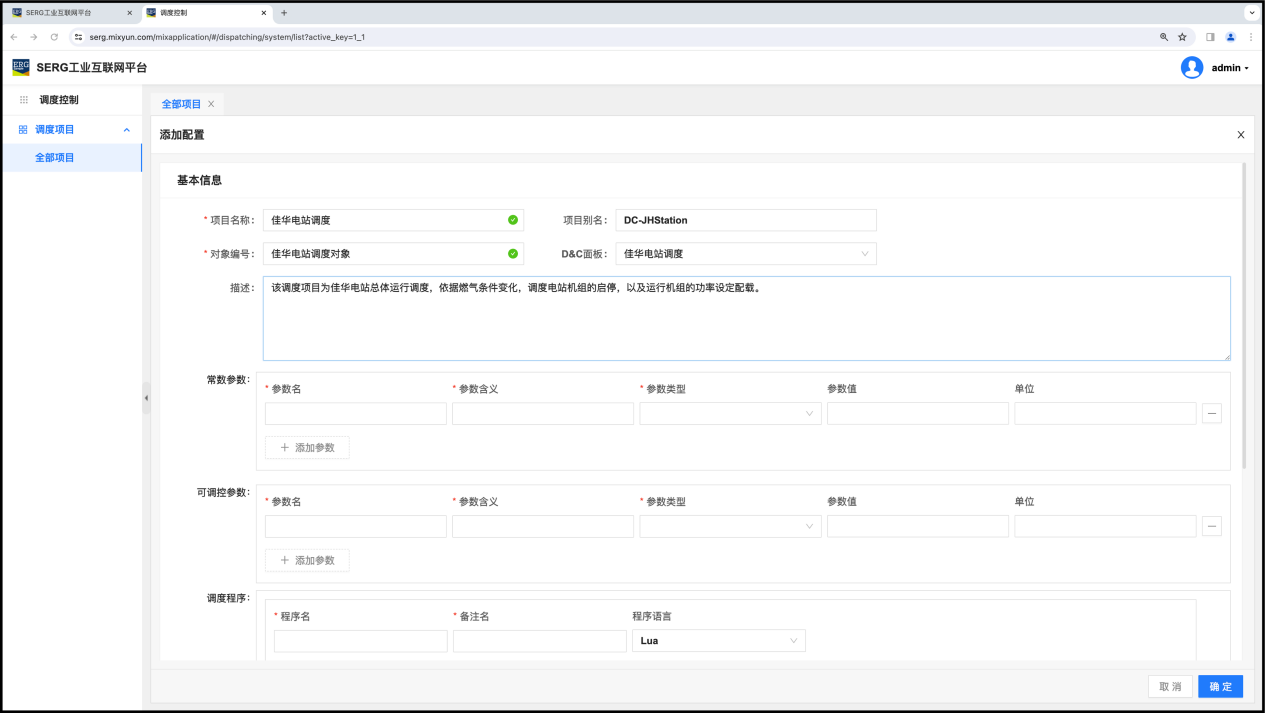Open 参数类型 dropdown in 常数参数 section
Screen dimensions: 1265x713
pos(730,414)
